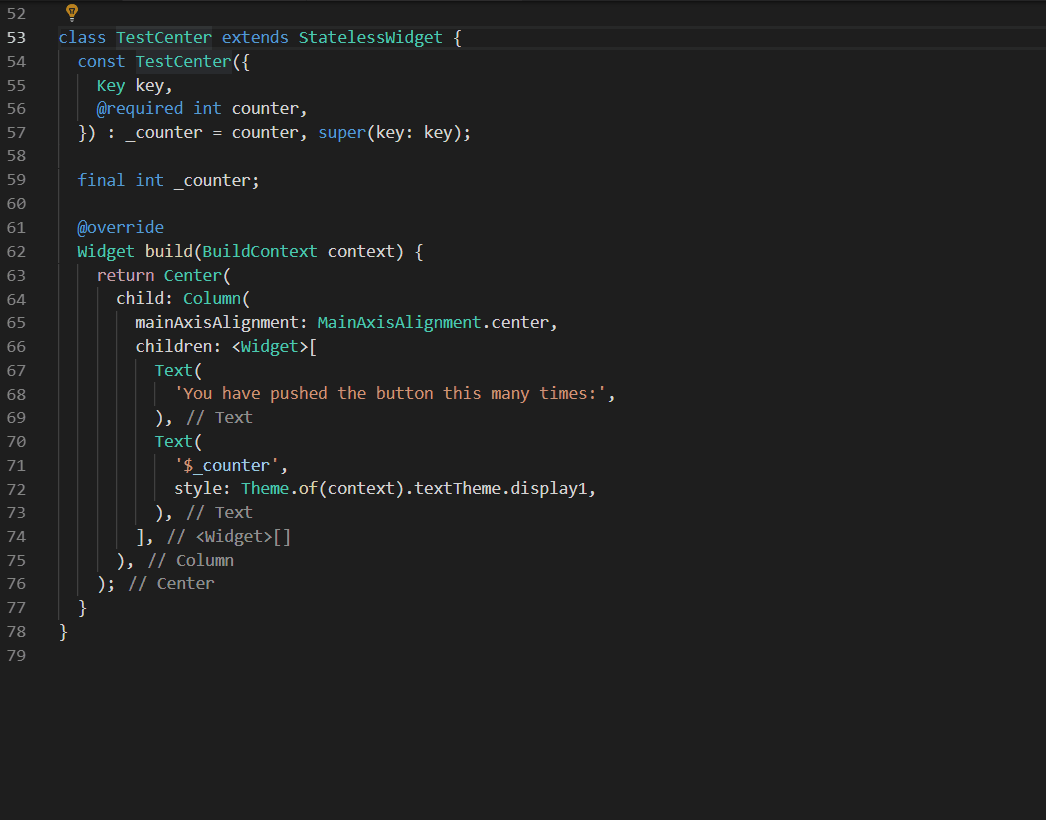Click the // Center trailing comment
The height and width of the screenshot is (820, 1046).
point(172,583)
